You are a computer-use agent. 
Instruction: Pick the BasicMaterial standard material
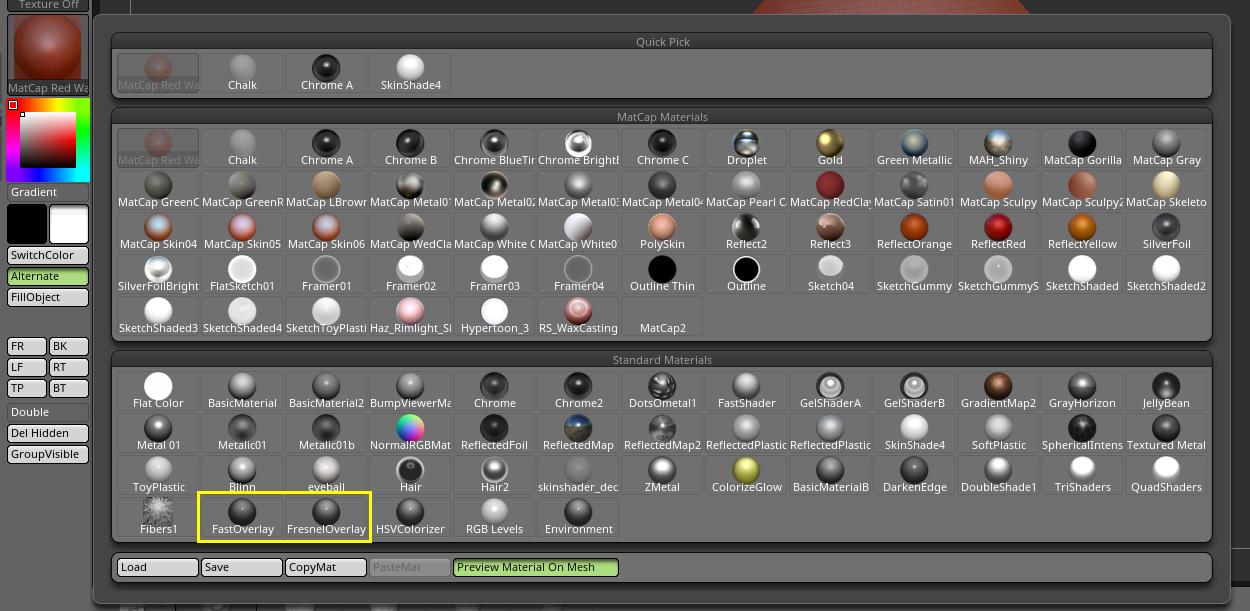242,391
